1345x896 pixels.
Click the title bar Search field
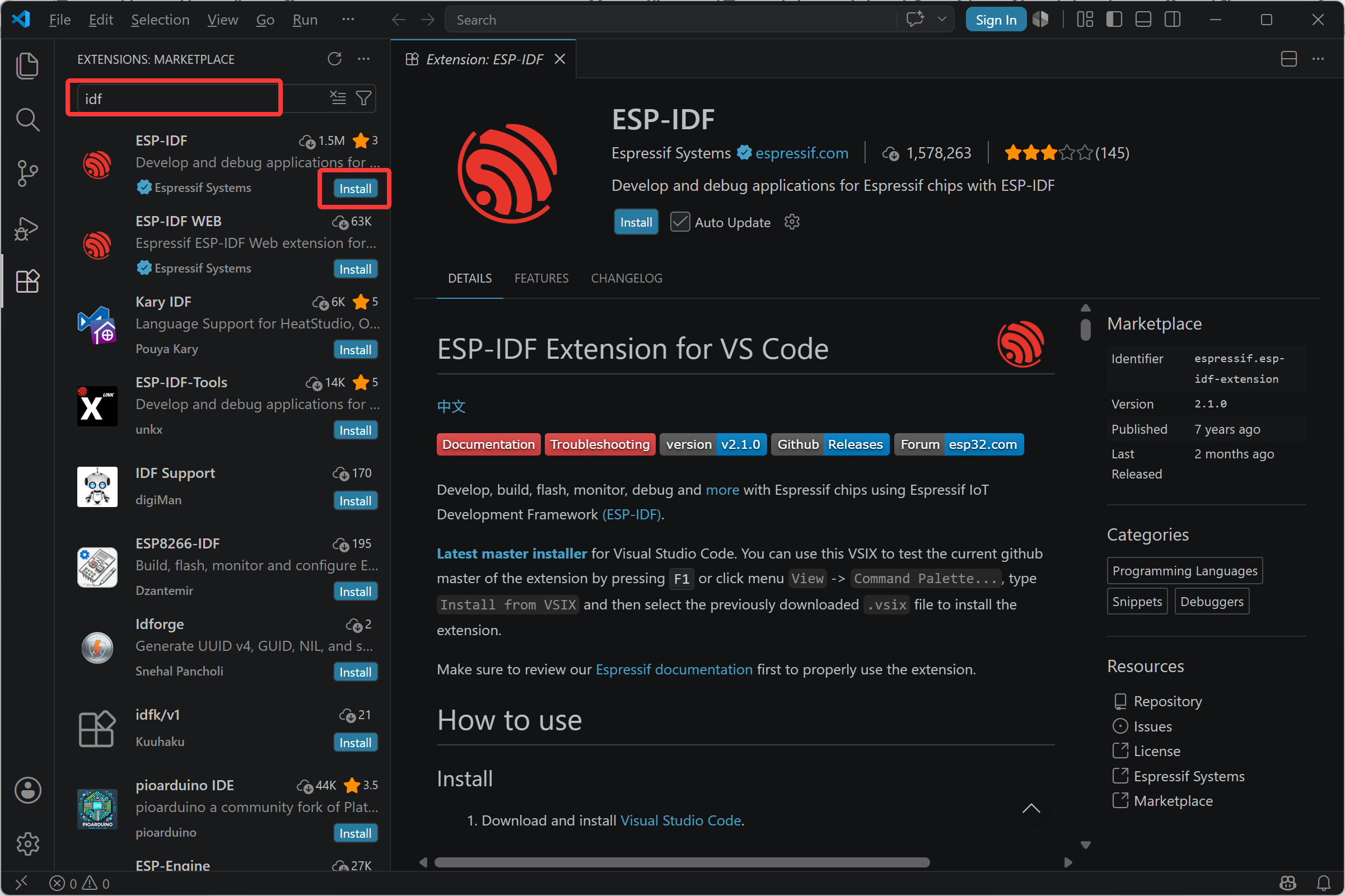point(671,20)
